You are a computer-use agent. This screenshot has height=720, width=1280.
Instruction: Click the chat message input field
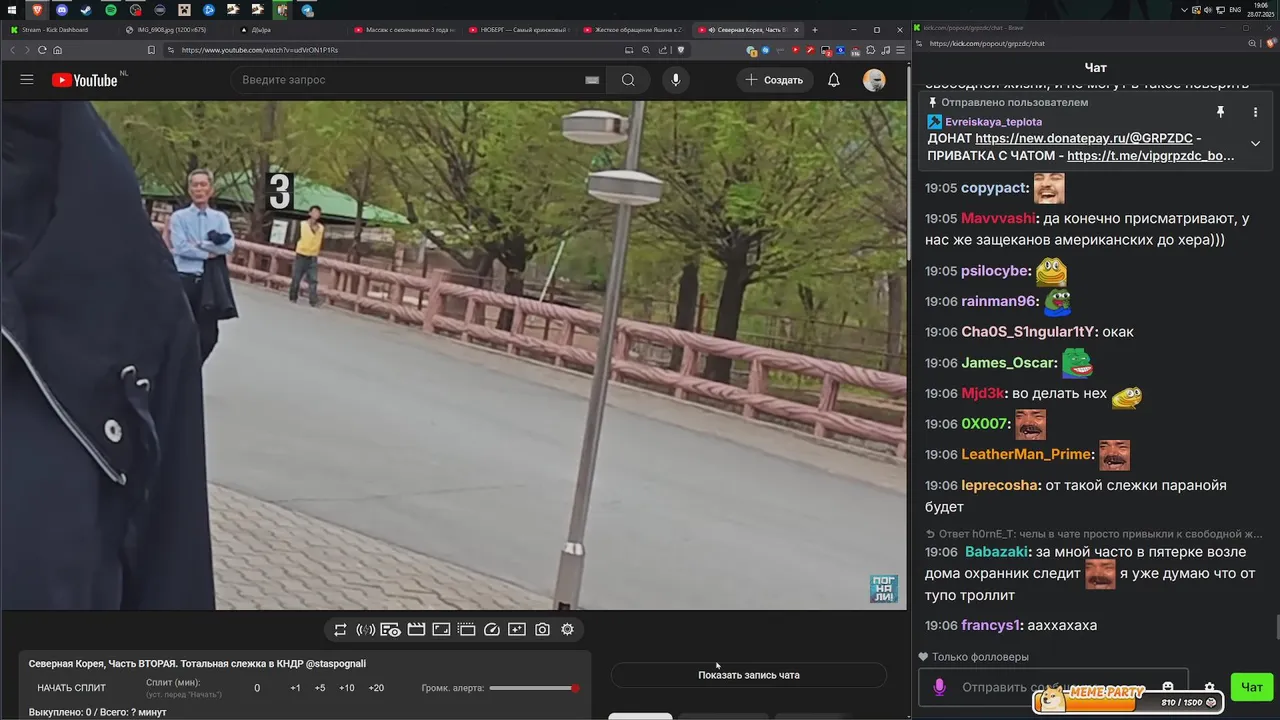tap(1052, 687)
